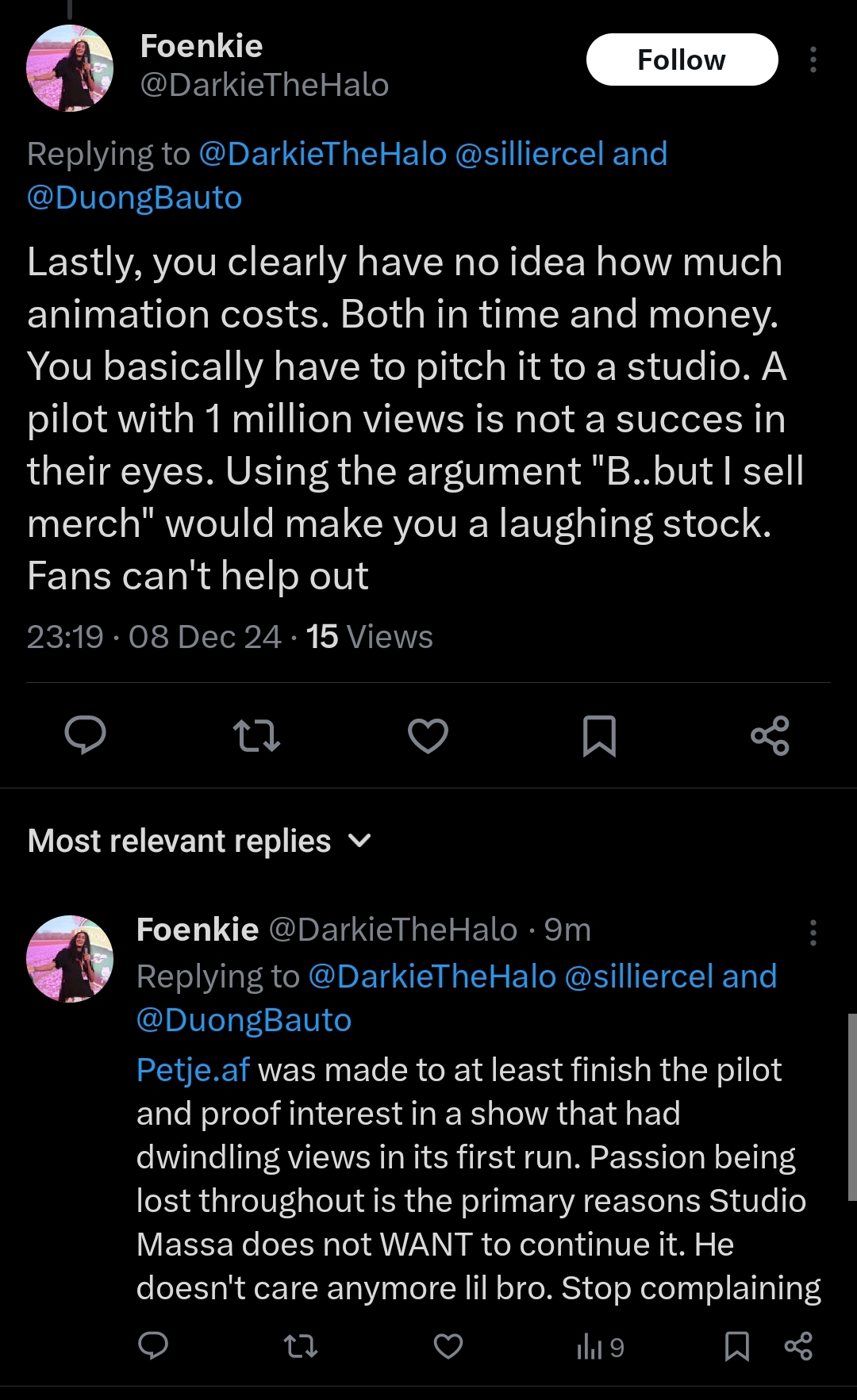Comment on the Petje.af reply tweet
The width and height of the screenshot is (857, 1400).
[x=153, y=1345]
